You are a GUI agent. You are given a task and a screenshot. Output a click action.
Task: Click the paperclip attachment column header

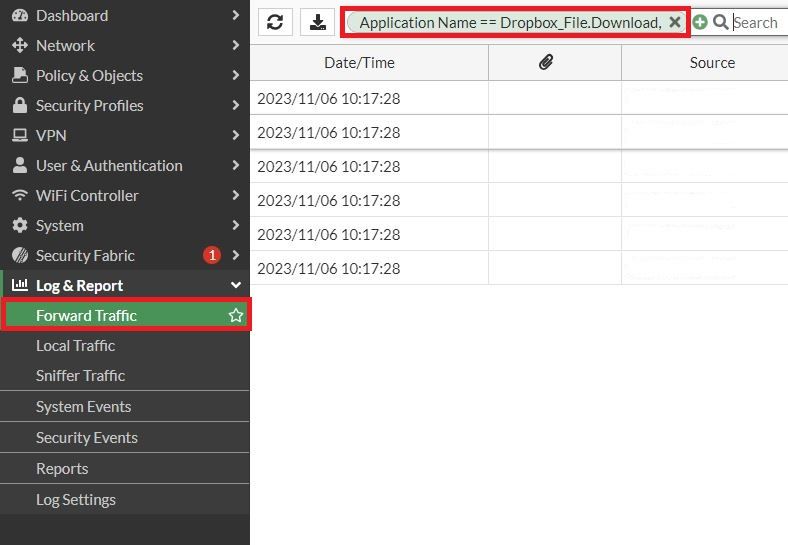click(x=546, y=62)
